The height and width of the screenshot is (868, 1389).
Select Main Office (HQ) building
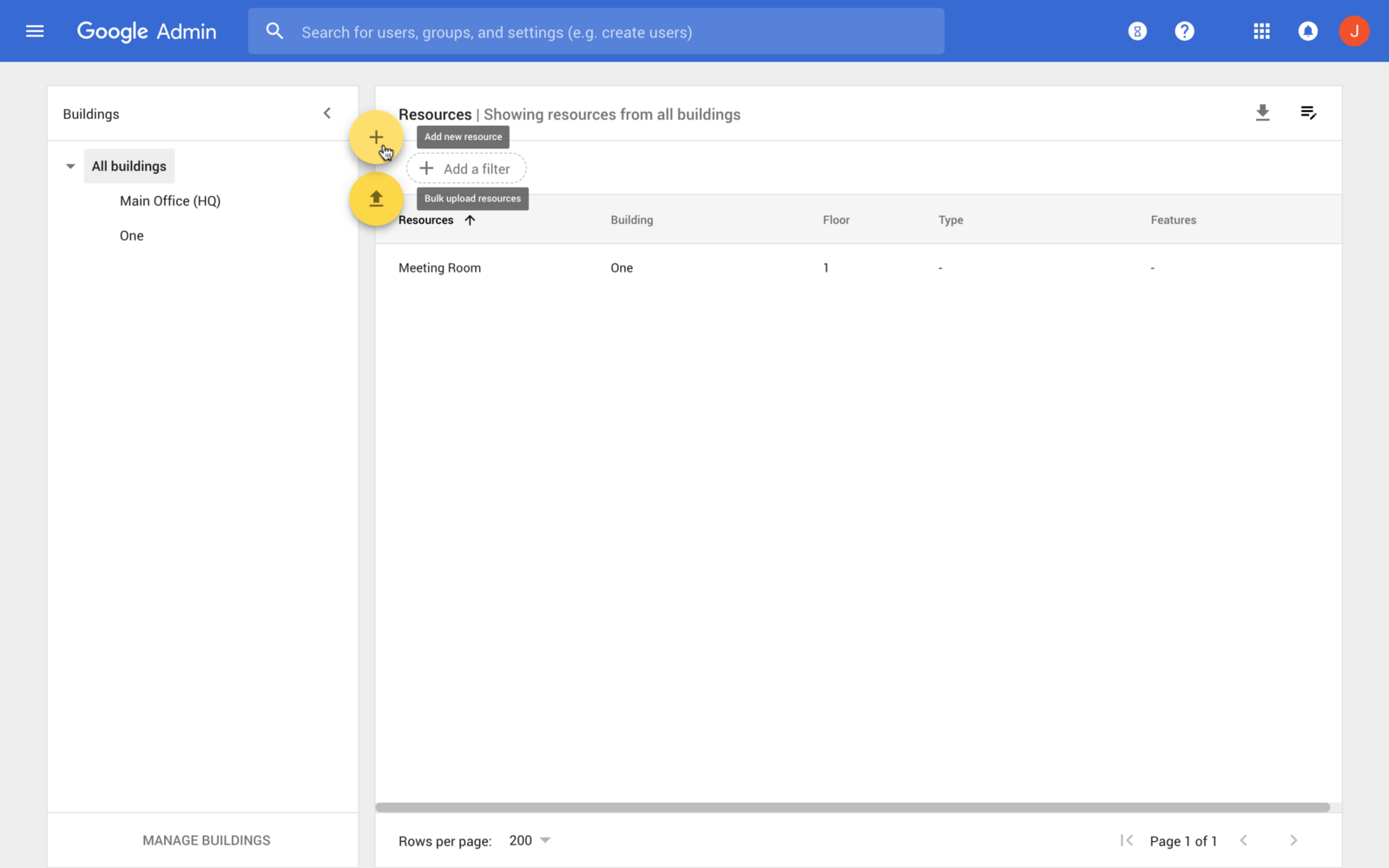click(170, 201)
